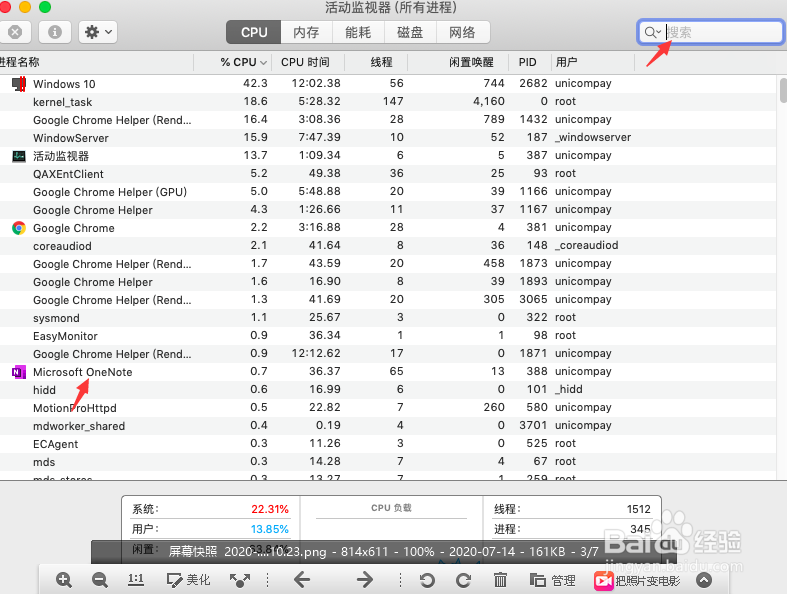Click the stop process (X) button
787x594 pixels.
(15, 32)
